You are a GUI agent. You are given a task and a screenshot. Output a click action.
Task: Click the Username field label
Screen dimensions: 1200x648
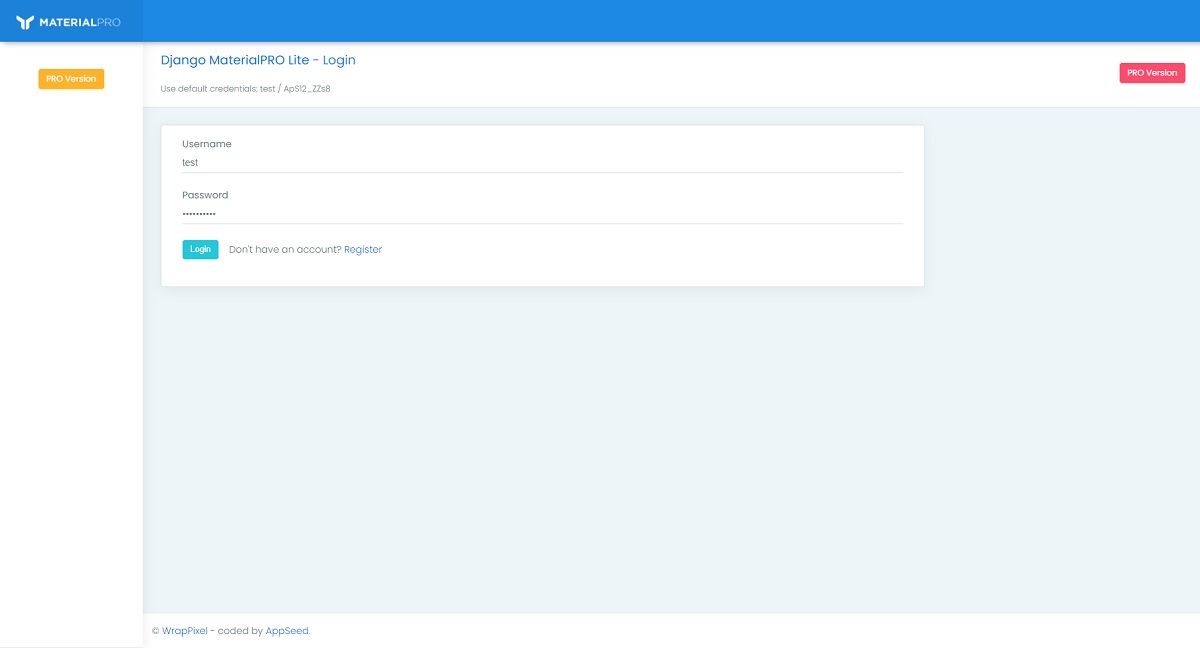pos(207,144)
